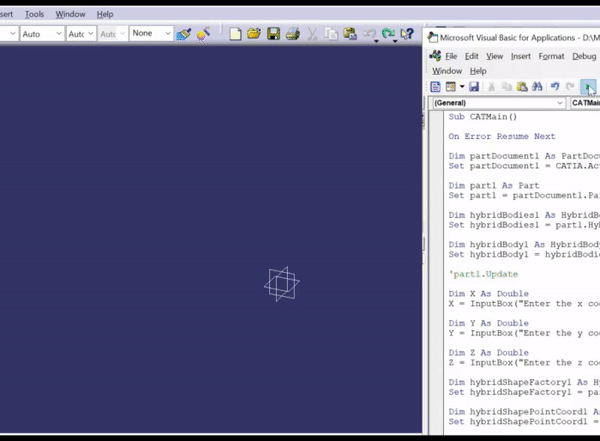Click the 'Dim Z As Double' line

(488, 353)
